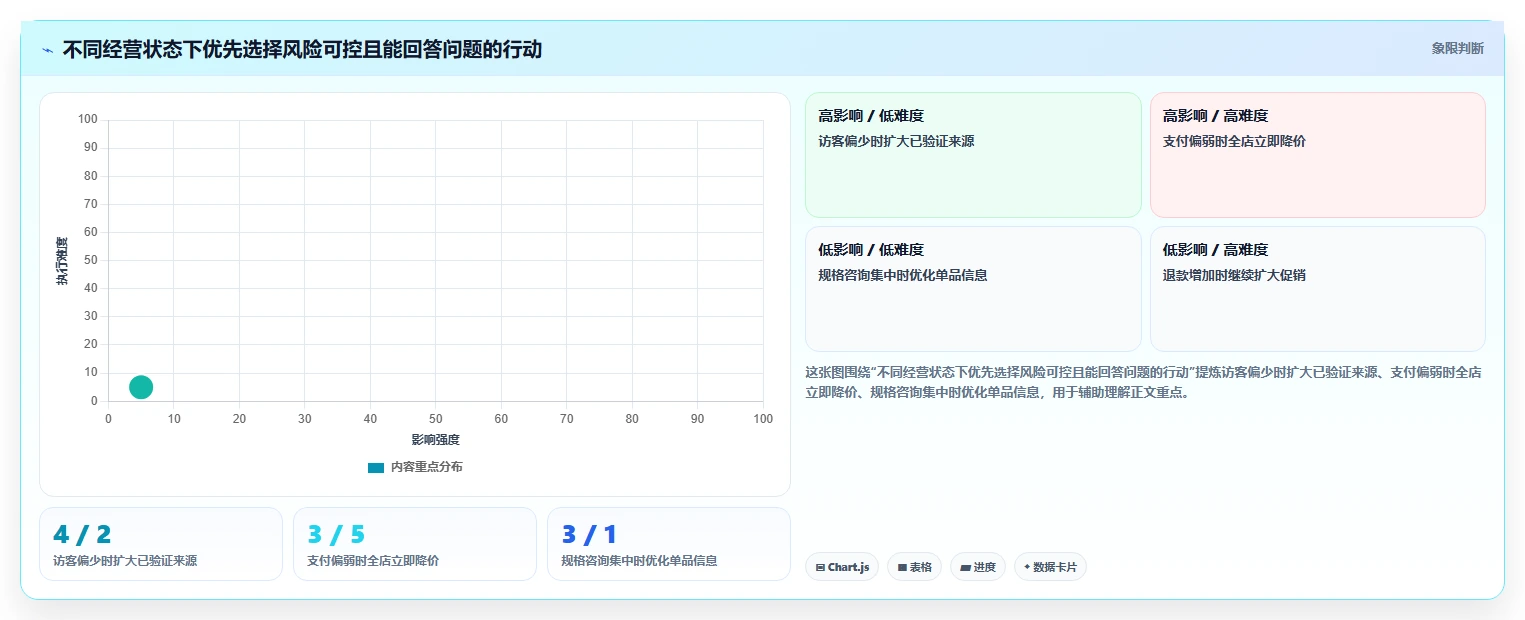
Task: Open the 高影响 / 高难度 quadrant card
Action: [x=1318, y=155]
